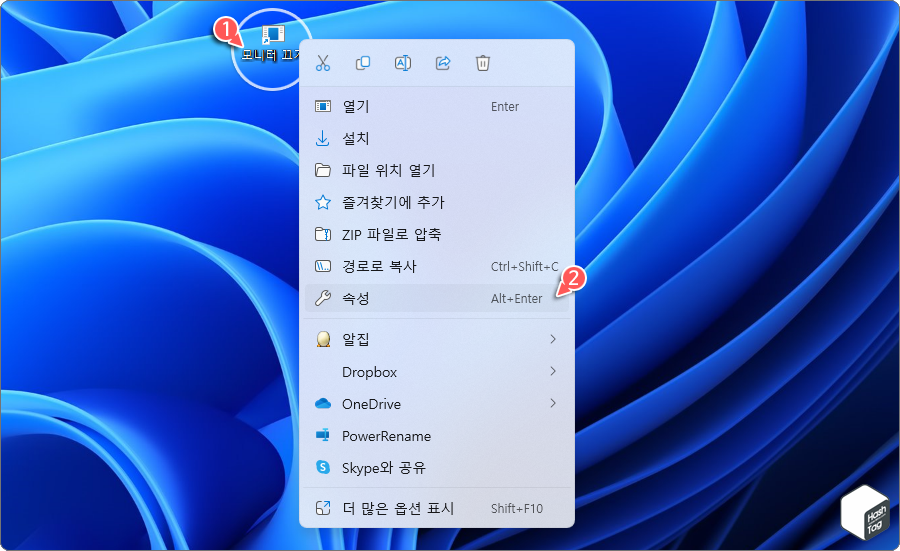
Task: Click the Skype logo icon
Action: tap(323, 467)
